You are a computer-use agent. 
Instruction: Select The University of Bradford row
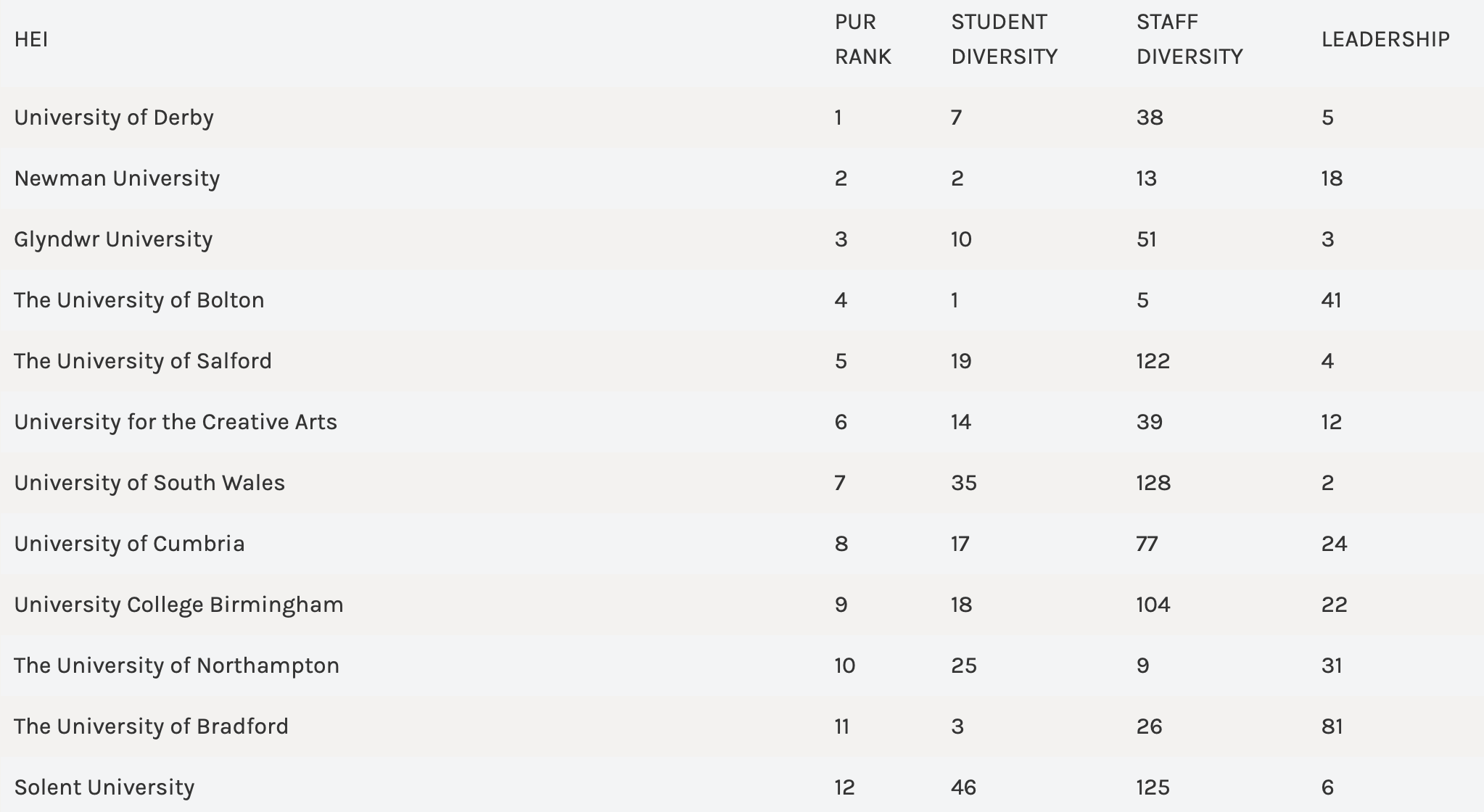point(151,726)
